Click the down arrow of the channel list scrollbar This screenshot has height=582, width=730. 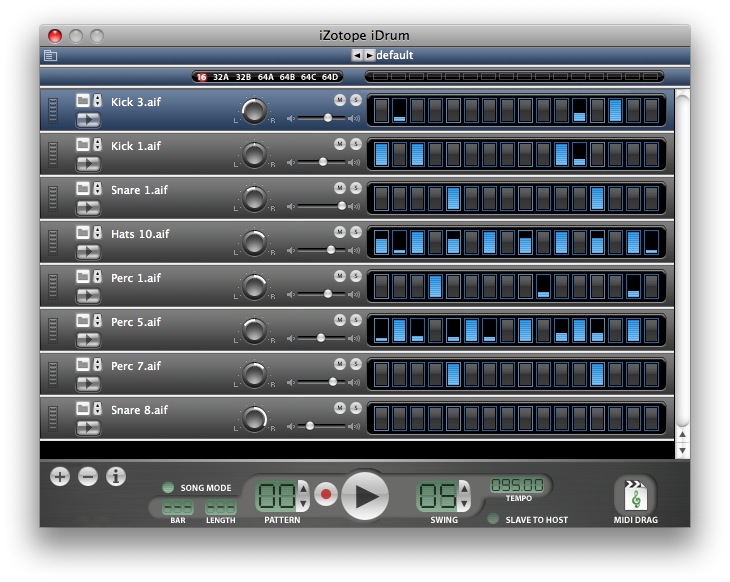click(682, 451)
